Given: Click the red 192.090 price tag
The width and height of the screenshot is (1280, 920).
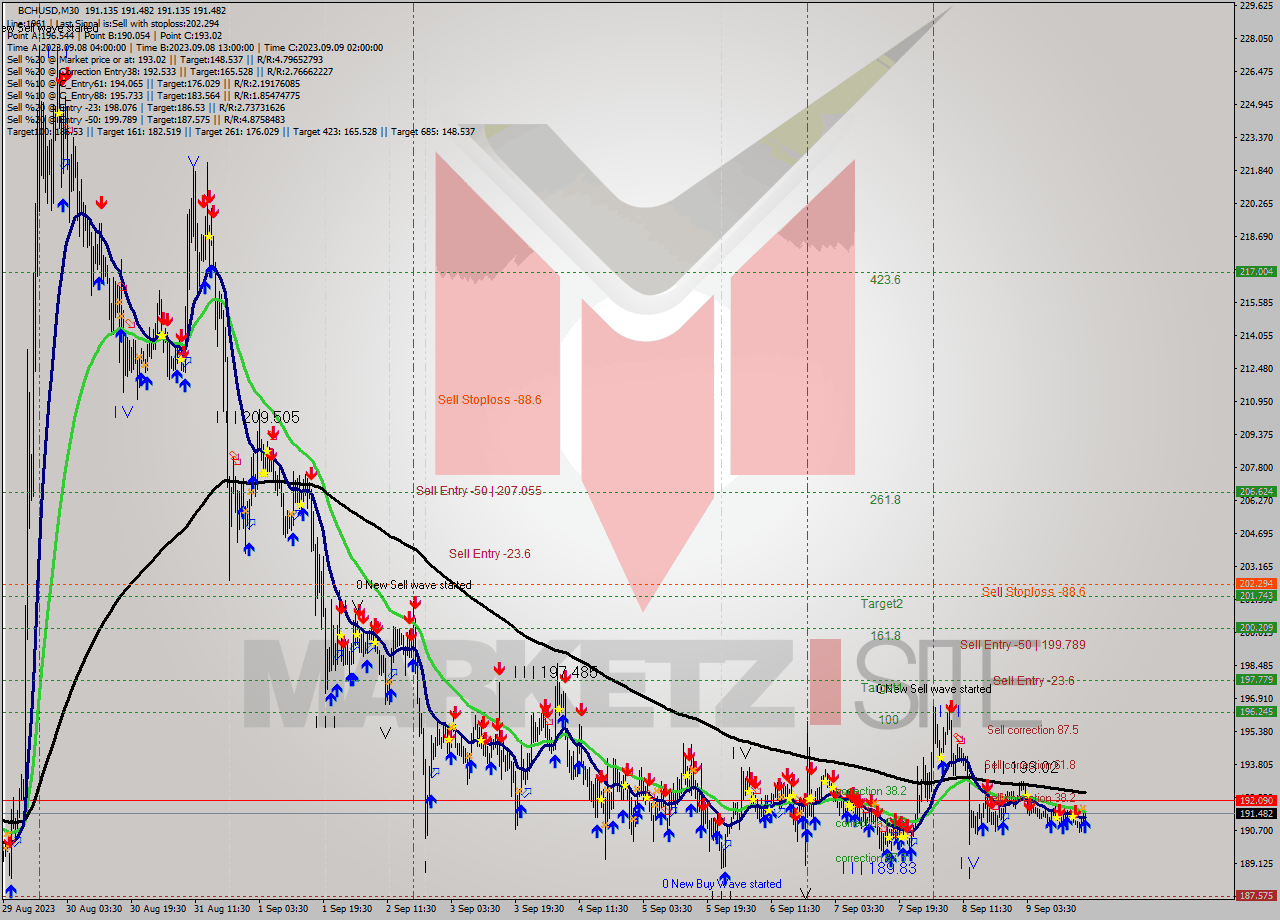Looking at the screenshot, I should tap(1256, 801).
